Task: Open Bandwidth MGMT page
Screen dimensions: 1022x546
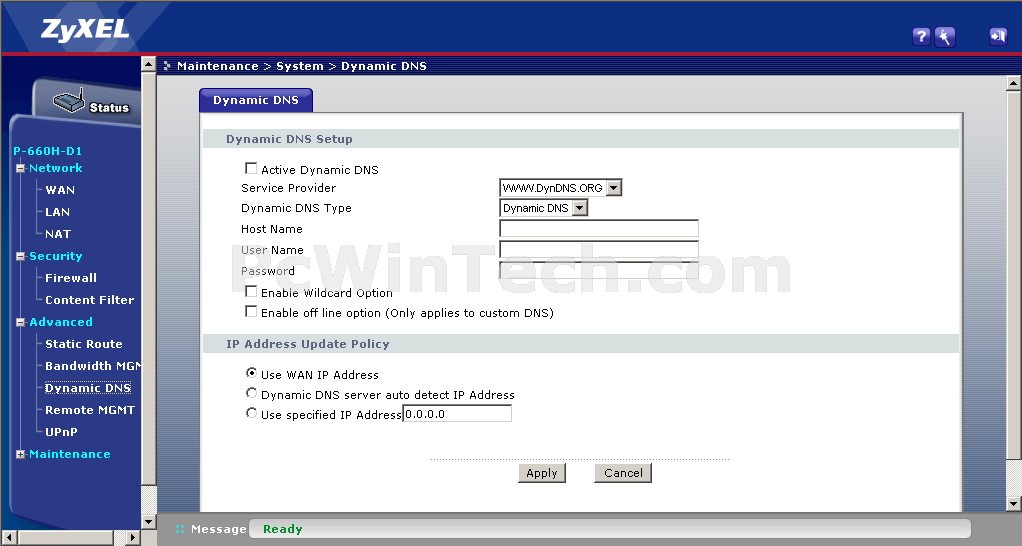Action: tap(93, 366)
